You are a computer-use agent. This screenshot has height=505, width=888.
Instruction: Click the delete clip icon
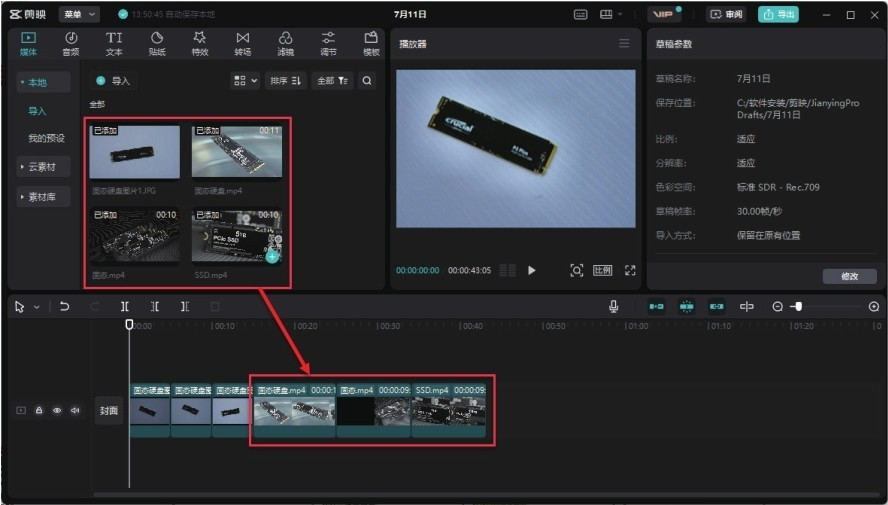pos(215,307)
